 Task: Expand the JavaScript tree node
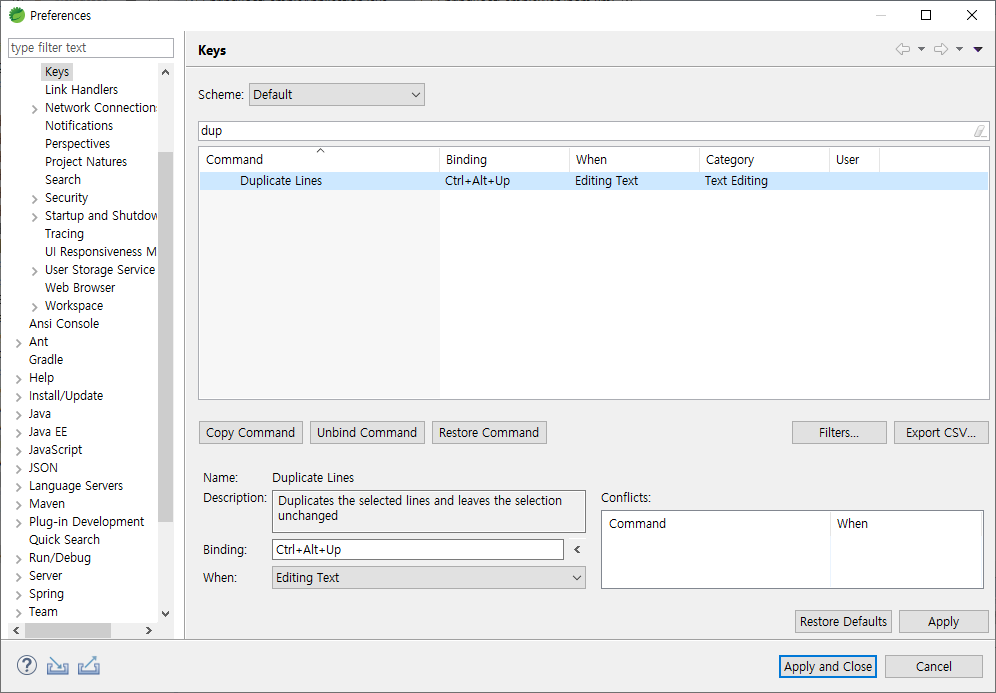point(18,451)
